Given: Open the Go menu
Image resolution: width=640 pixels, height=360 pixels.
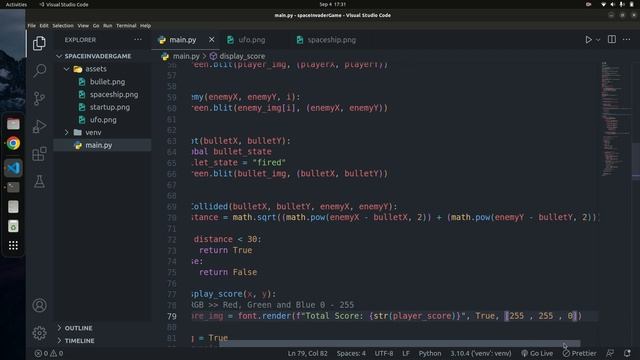Looking at the screenshot, I should click(96, 25).
